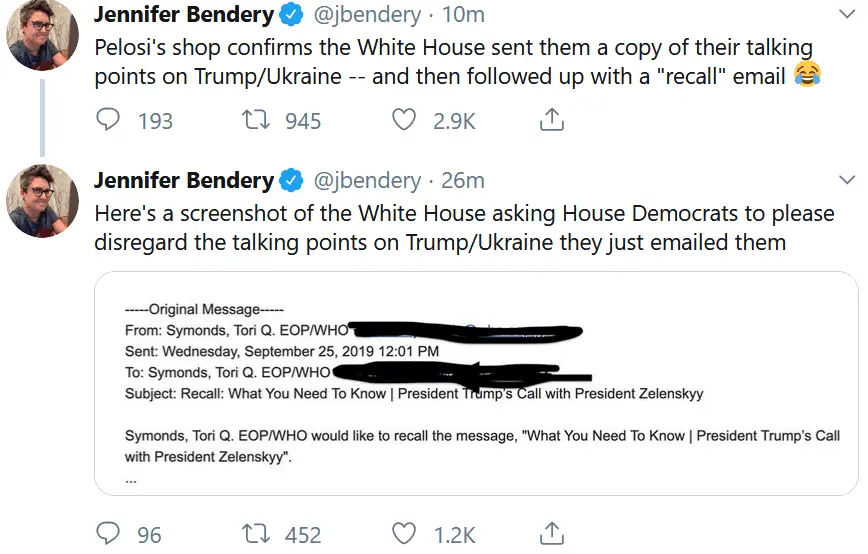Like the tweet with 2.9K likes
868x554 pixels.
pyautogui.click(x=404, y=121)
